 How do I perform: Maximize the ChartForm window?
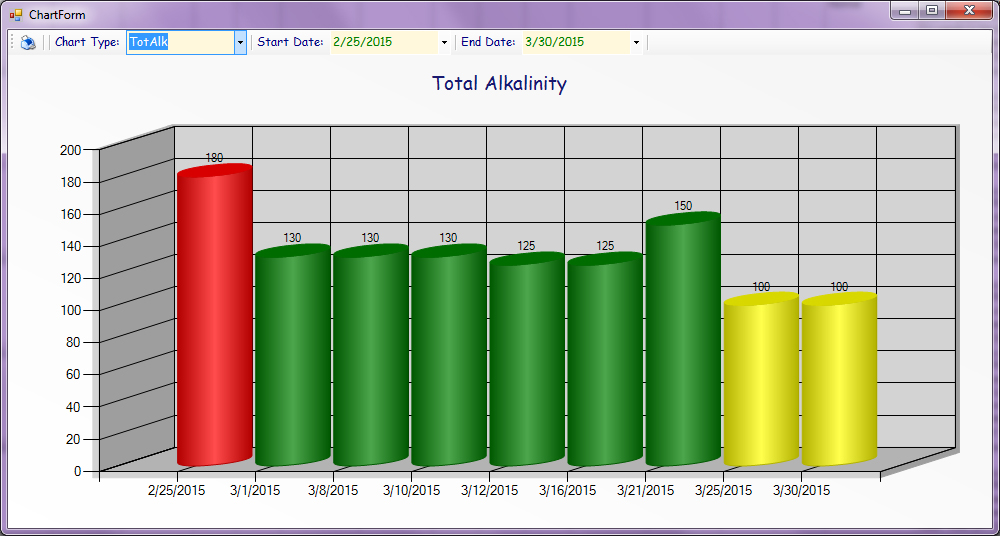tap(932, 11)
